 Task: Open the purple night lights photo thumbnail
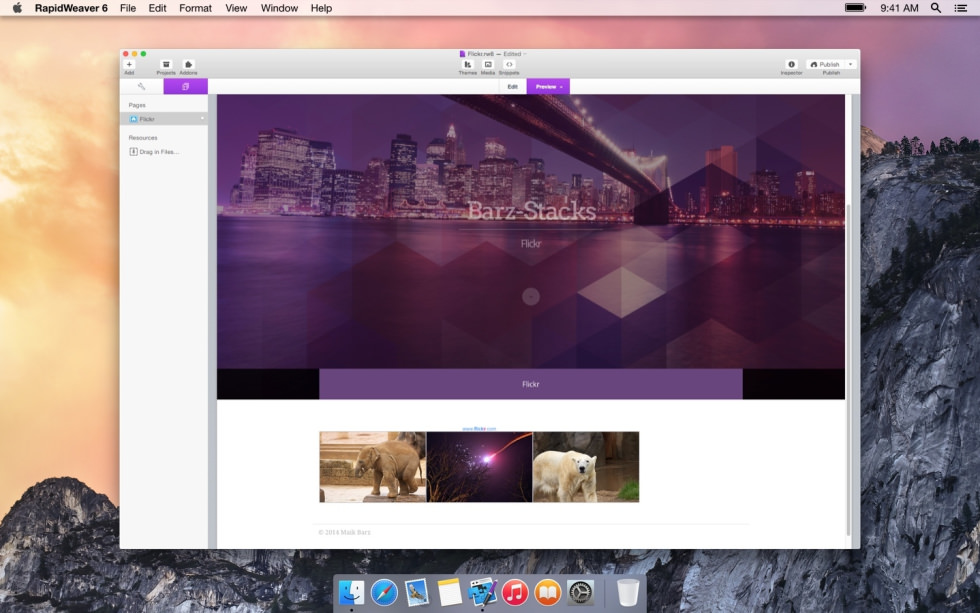click(x=479, y=467)
